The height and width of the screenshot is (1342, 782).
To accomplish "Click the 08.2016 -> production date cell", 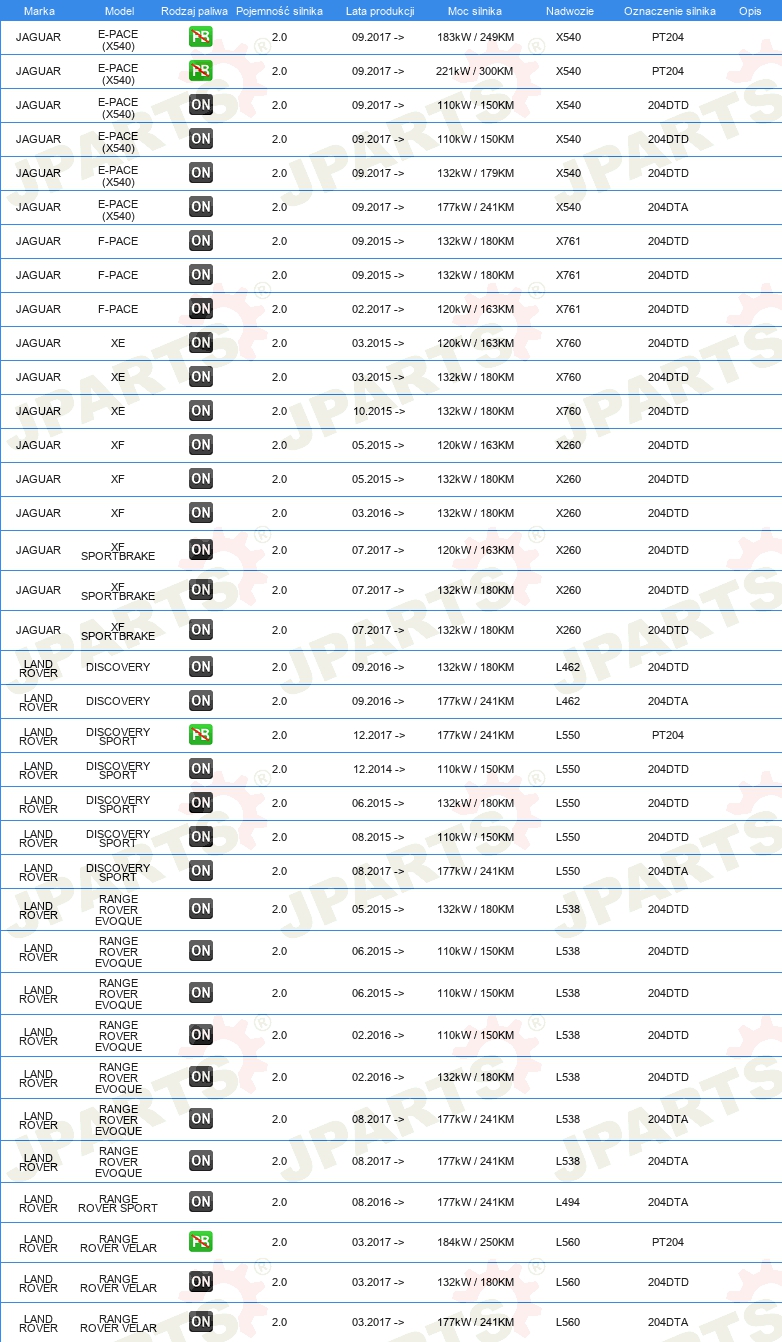I will (x=378, y=1202).
